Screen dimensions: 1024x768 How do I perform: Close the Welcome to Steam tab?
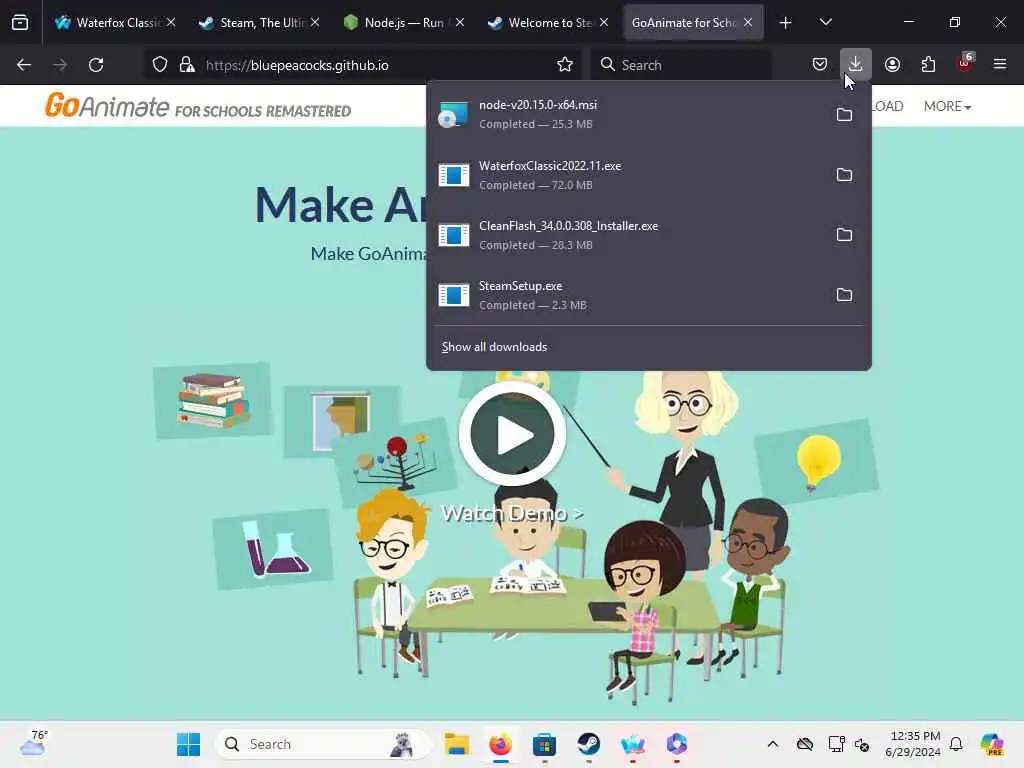(x=604, y=22)
